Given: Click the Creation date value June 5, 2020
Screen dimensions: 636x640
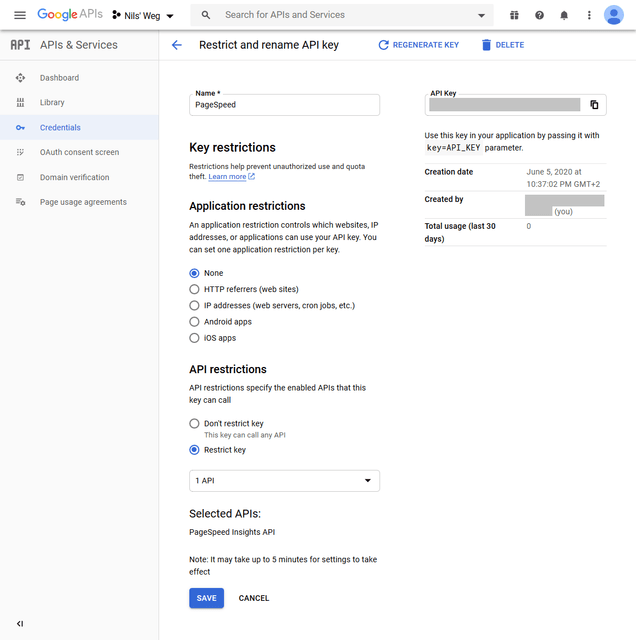Looking at the screenshot, I should [x=563, y=178].
